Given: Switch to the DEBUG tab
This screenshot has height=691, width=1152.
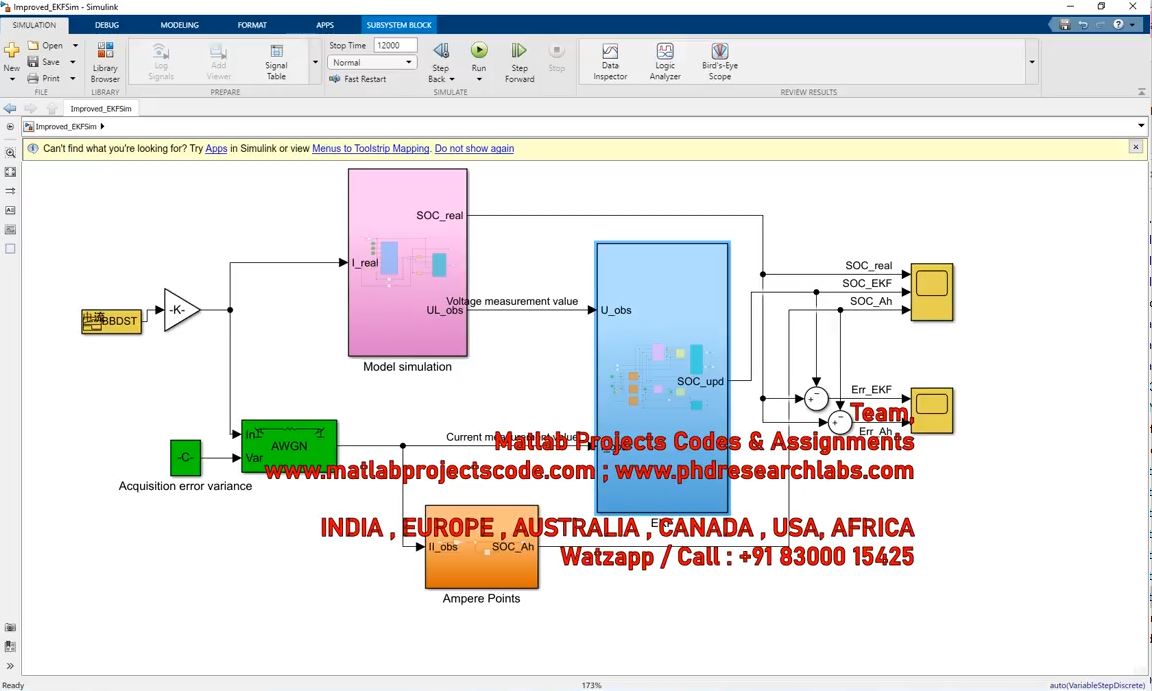Looking at the screenshot, I should [106, 25].
